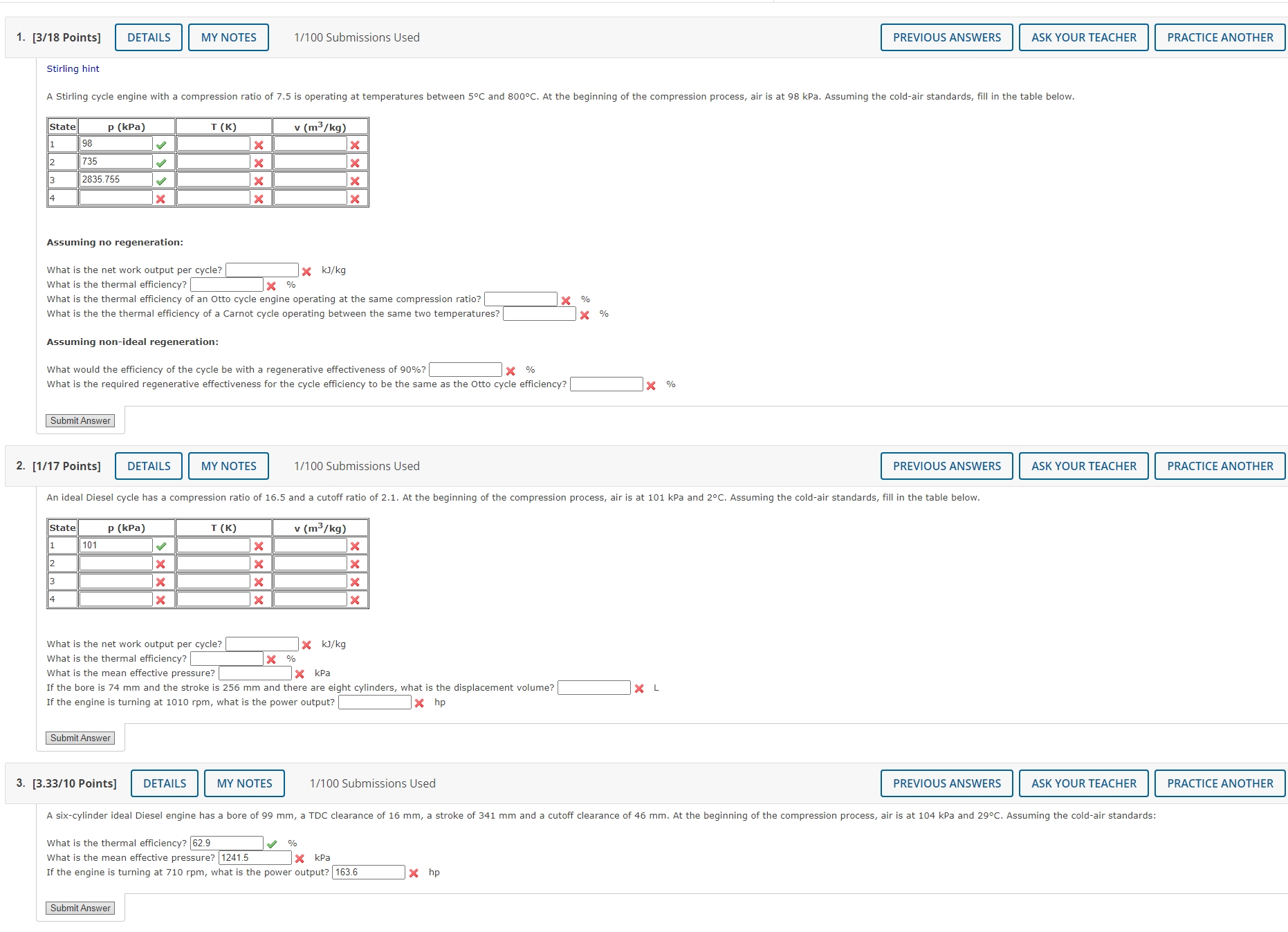Click PREVIOUS ANSWERS for problem 1
The image size is (1288, 932).
947,37
